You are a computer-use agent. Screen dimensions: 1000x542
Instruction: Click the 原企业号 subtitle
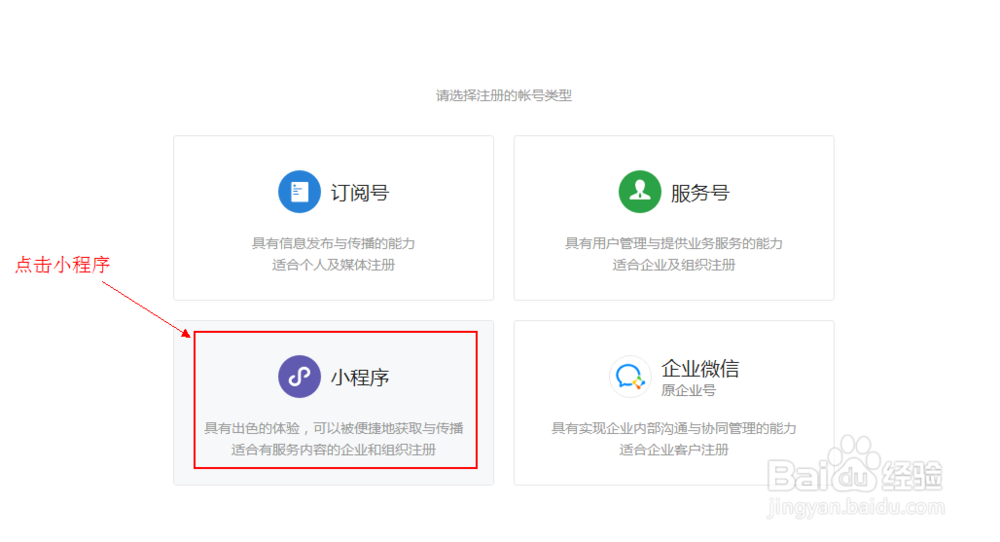pyautogui.click(x=688, y=390)
